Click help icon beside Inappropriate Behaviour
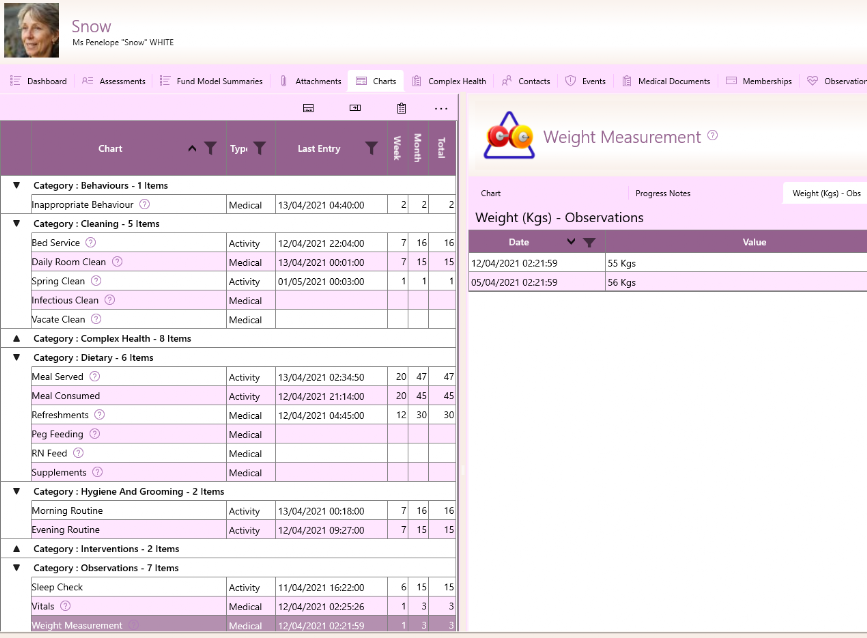Screen dimensions: 867x638 pos(144,204)
